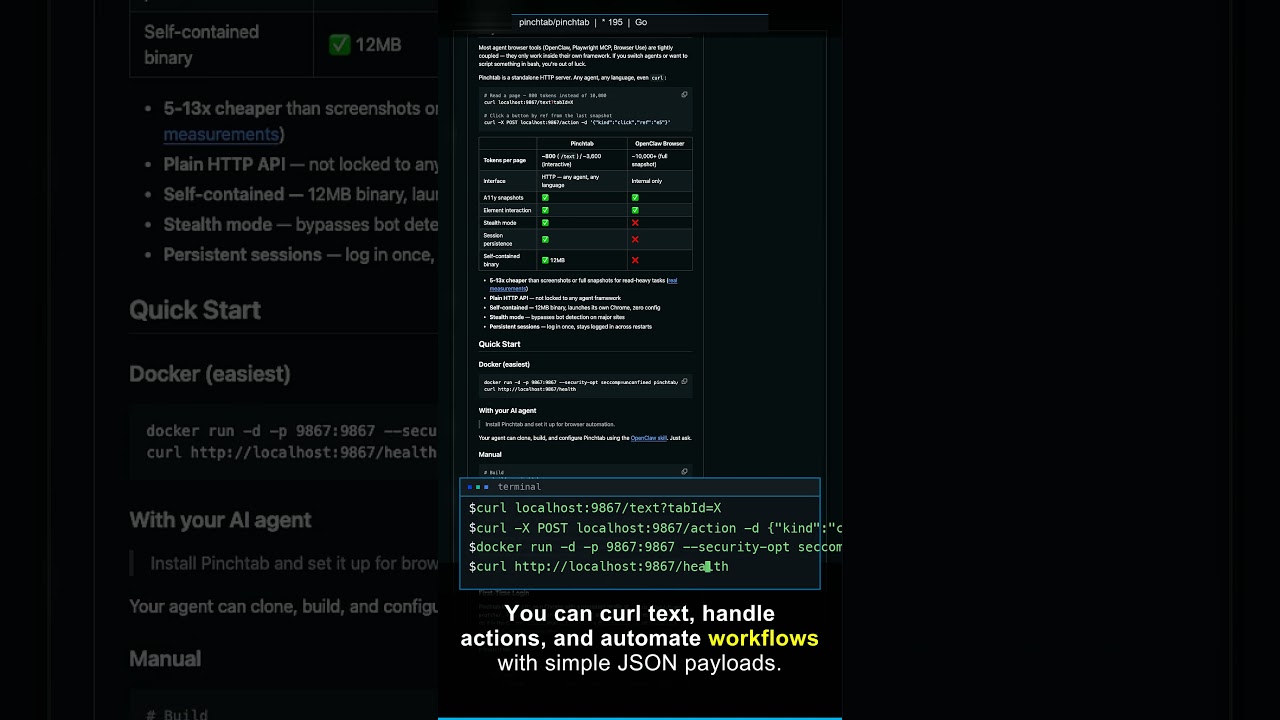
Task: Click OpenClaw's green check for Element interaction
Action: (x=635, y=210)
